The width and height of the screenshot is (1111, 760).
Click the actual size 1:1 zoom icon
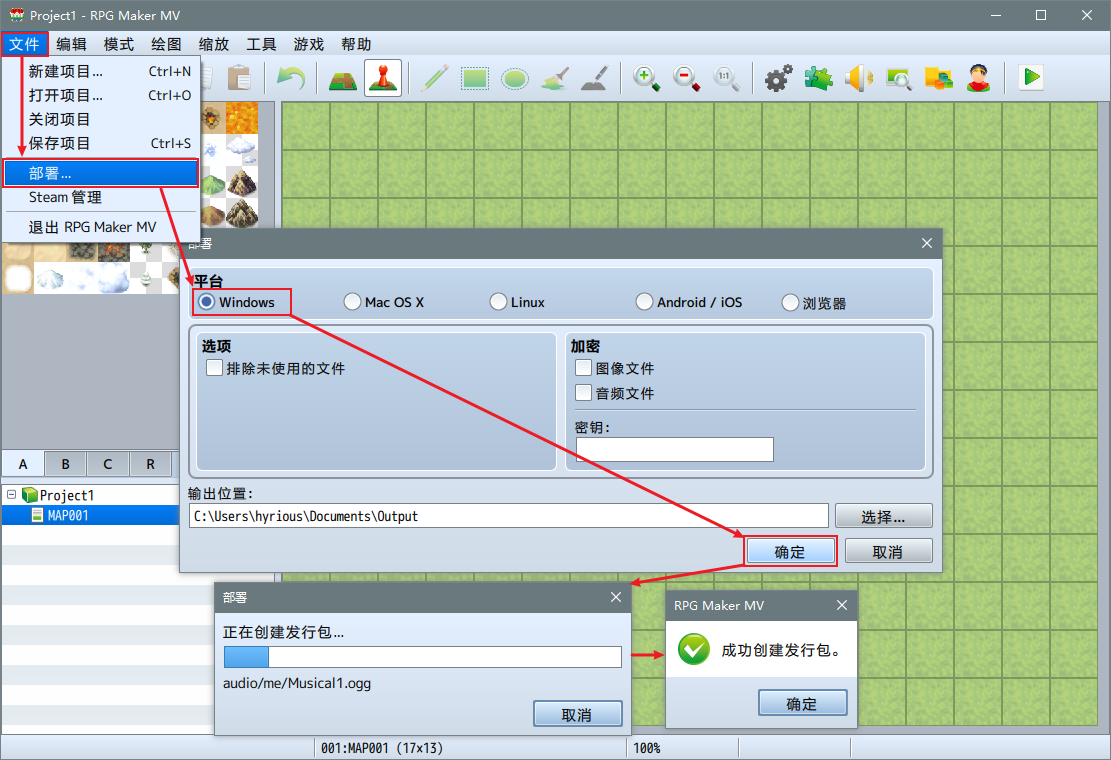click(x=726, y=78)
